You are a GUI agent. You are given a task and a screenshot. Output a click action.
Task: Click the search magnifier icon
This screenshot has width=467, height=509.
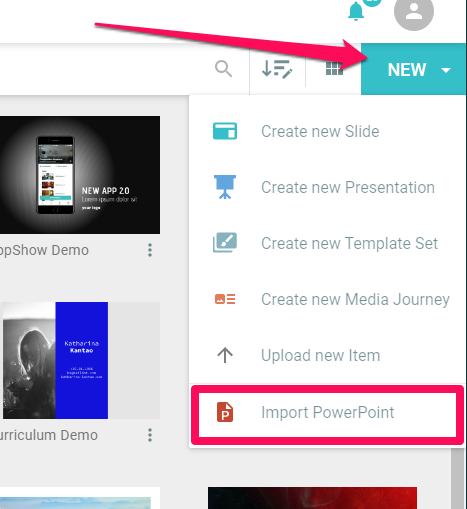(x=223, y=69)
